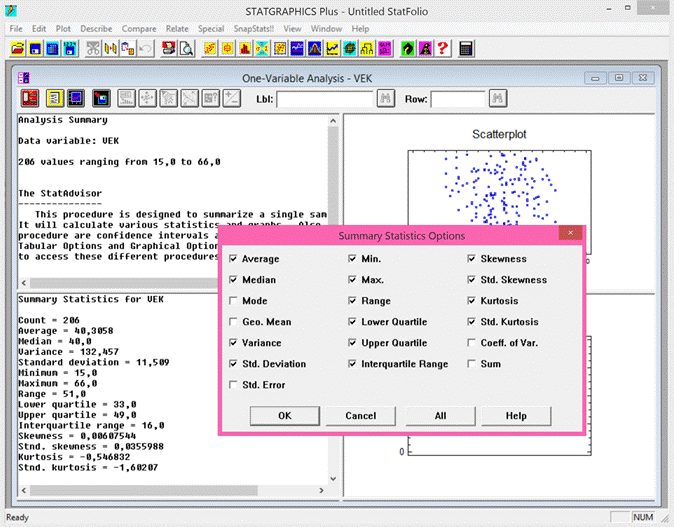Click the Save Data File icon
This screenshot has height=527, width=674.
70,49
